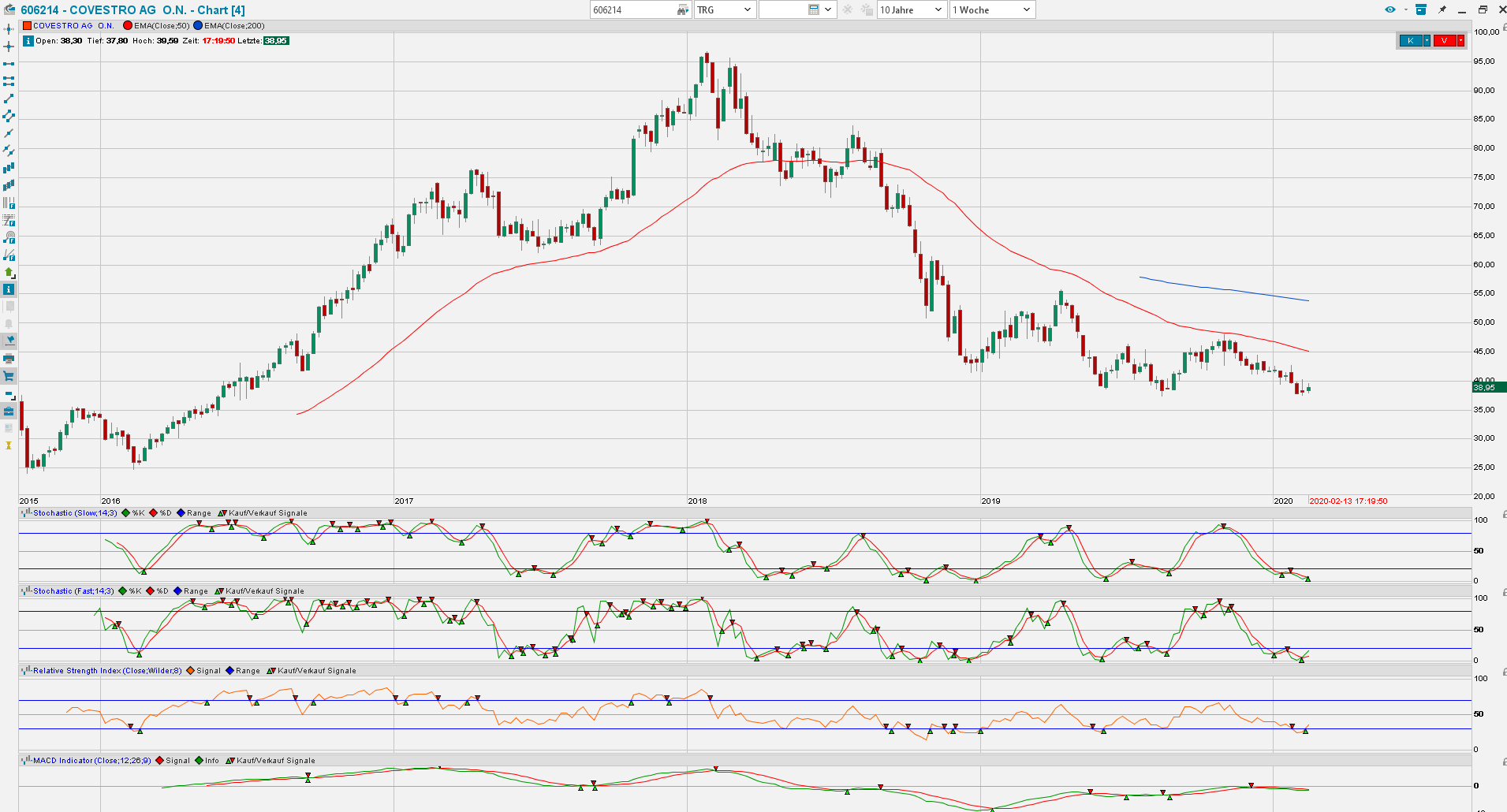Screen dimensions: 1507x812
Task: Click the blue Range swatch in RSI panel
Action: tap(229, 671)
